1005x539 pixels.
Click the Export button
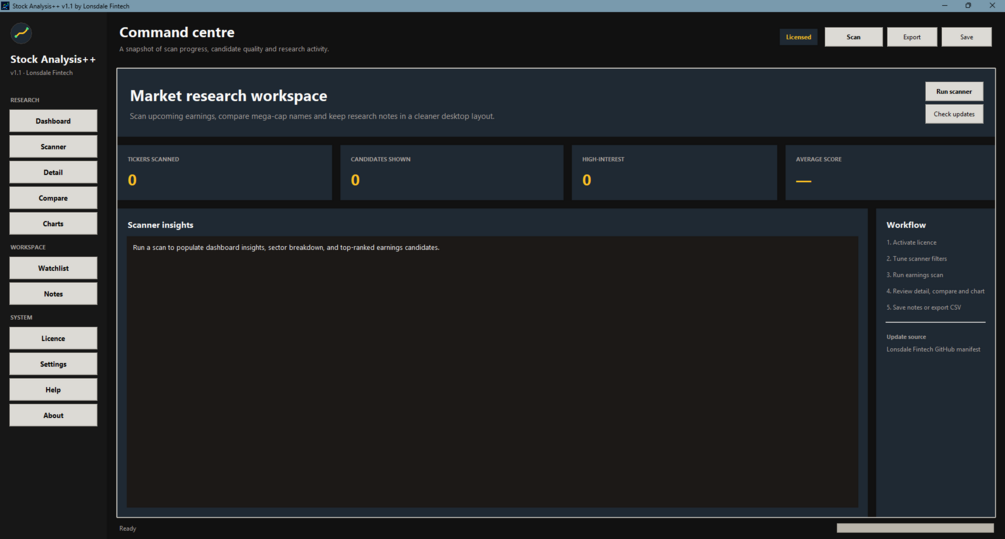pyautogui.click(x=911, y=37)
